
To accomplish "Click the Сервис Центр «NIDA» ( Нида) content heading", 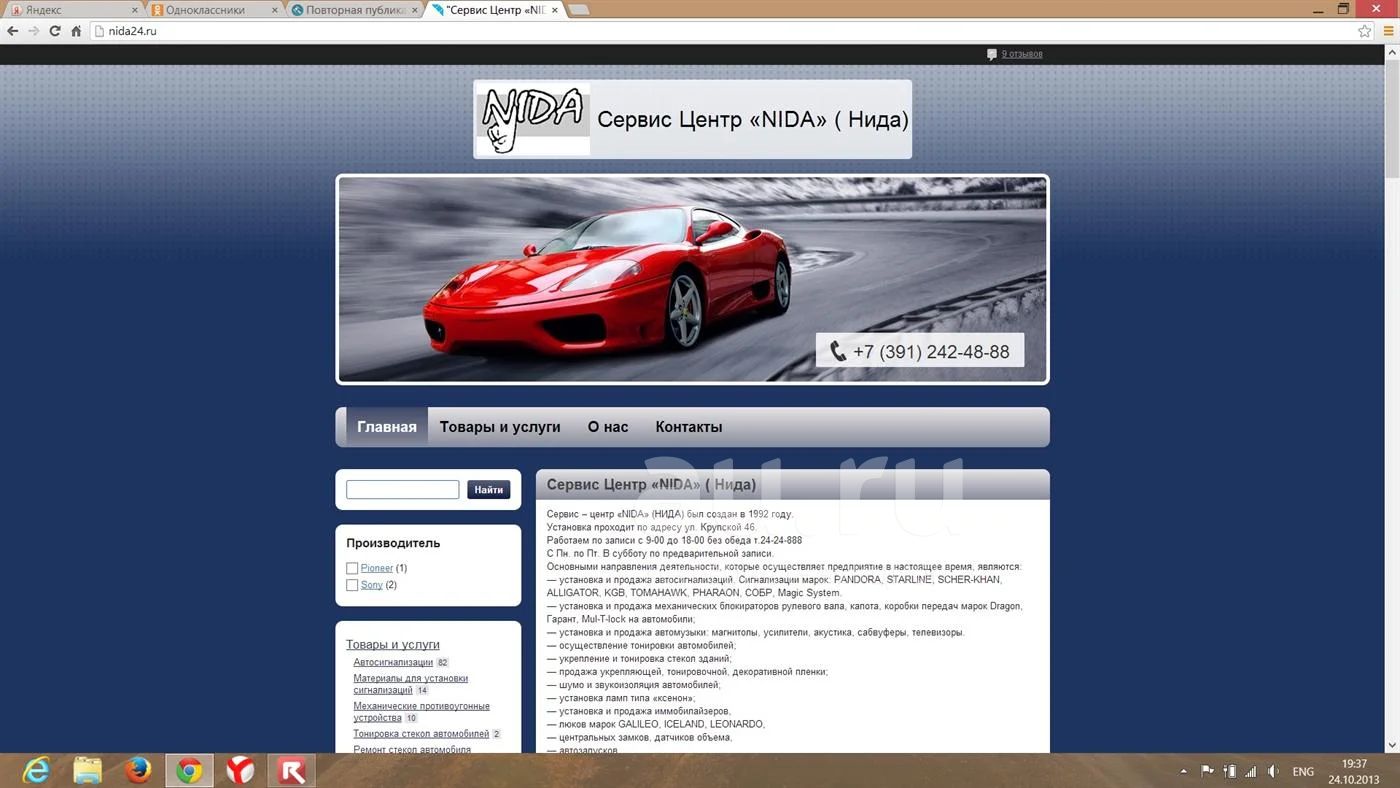I will click(651, 485).
